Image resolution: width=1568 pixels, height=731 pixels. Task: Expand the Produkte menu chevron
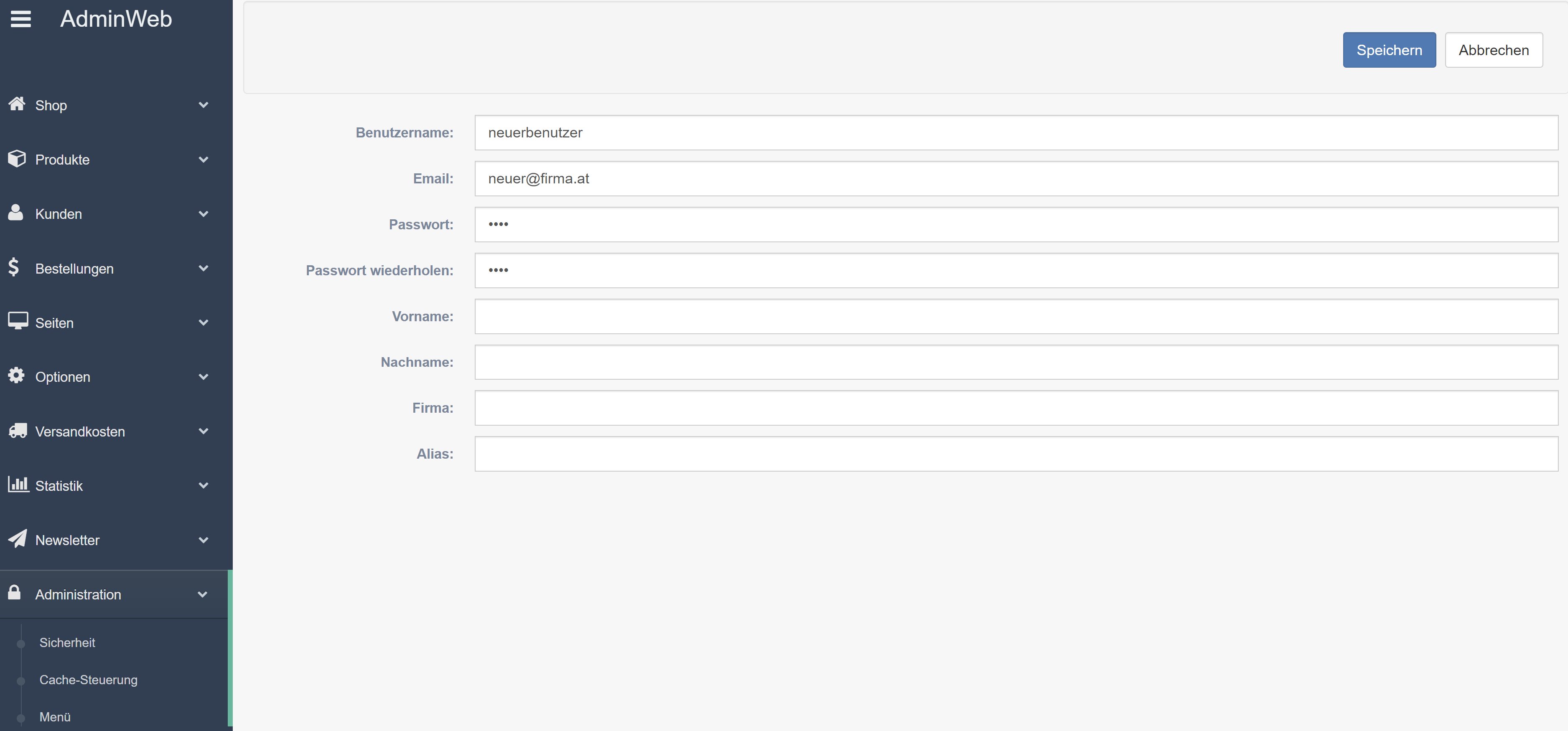pos(203,160)
